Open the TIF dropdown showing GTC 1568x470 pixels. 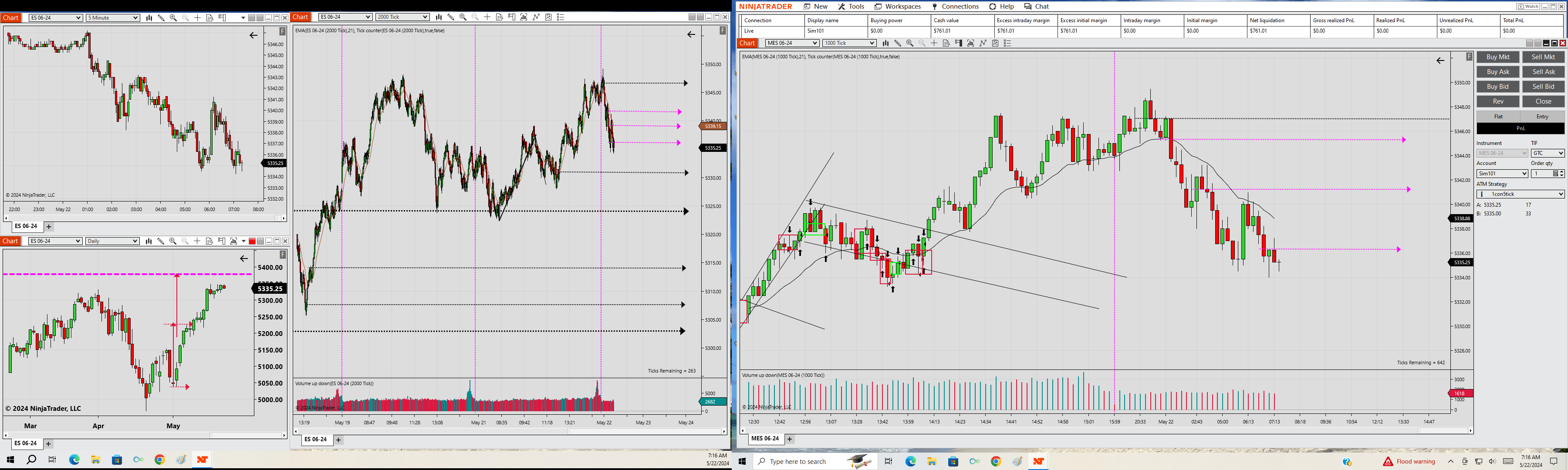point(1548,153)
